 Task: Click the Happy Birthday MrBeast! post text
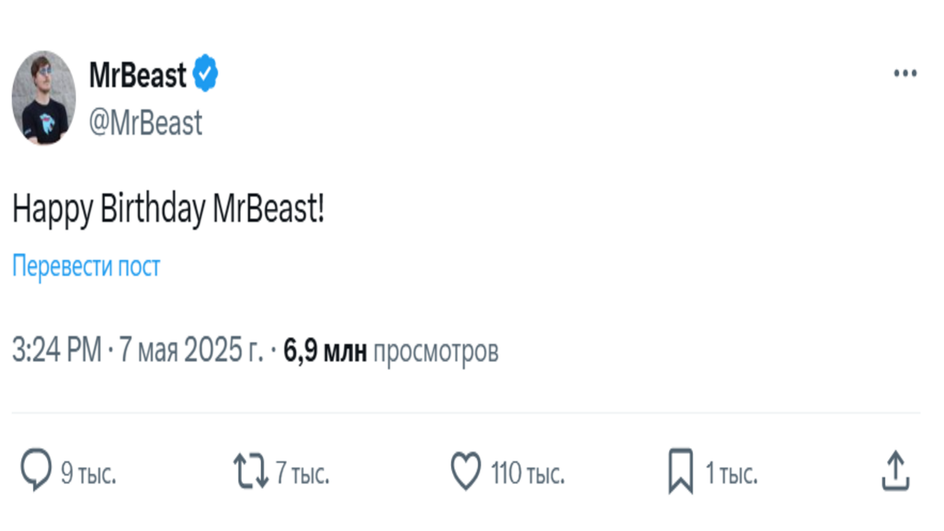point(169,210)
